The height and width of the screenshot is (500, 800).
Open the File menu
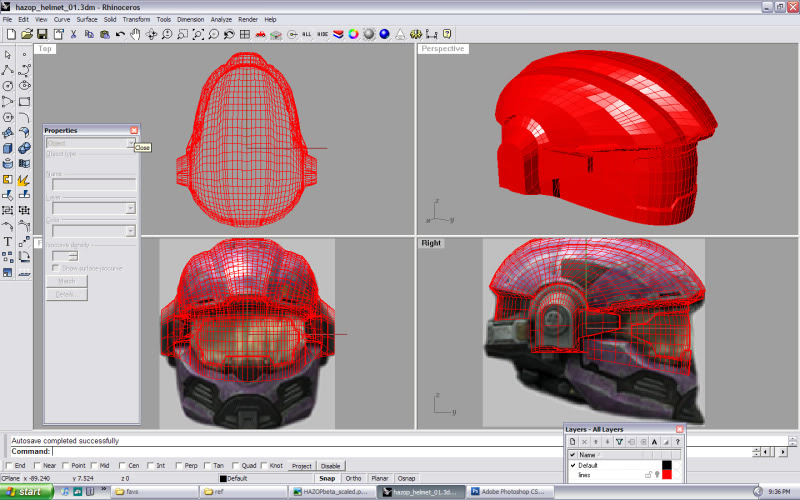(x=7, y=19)
